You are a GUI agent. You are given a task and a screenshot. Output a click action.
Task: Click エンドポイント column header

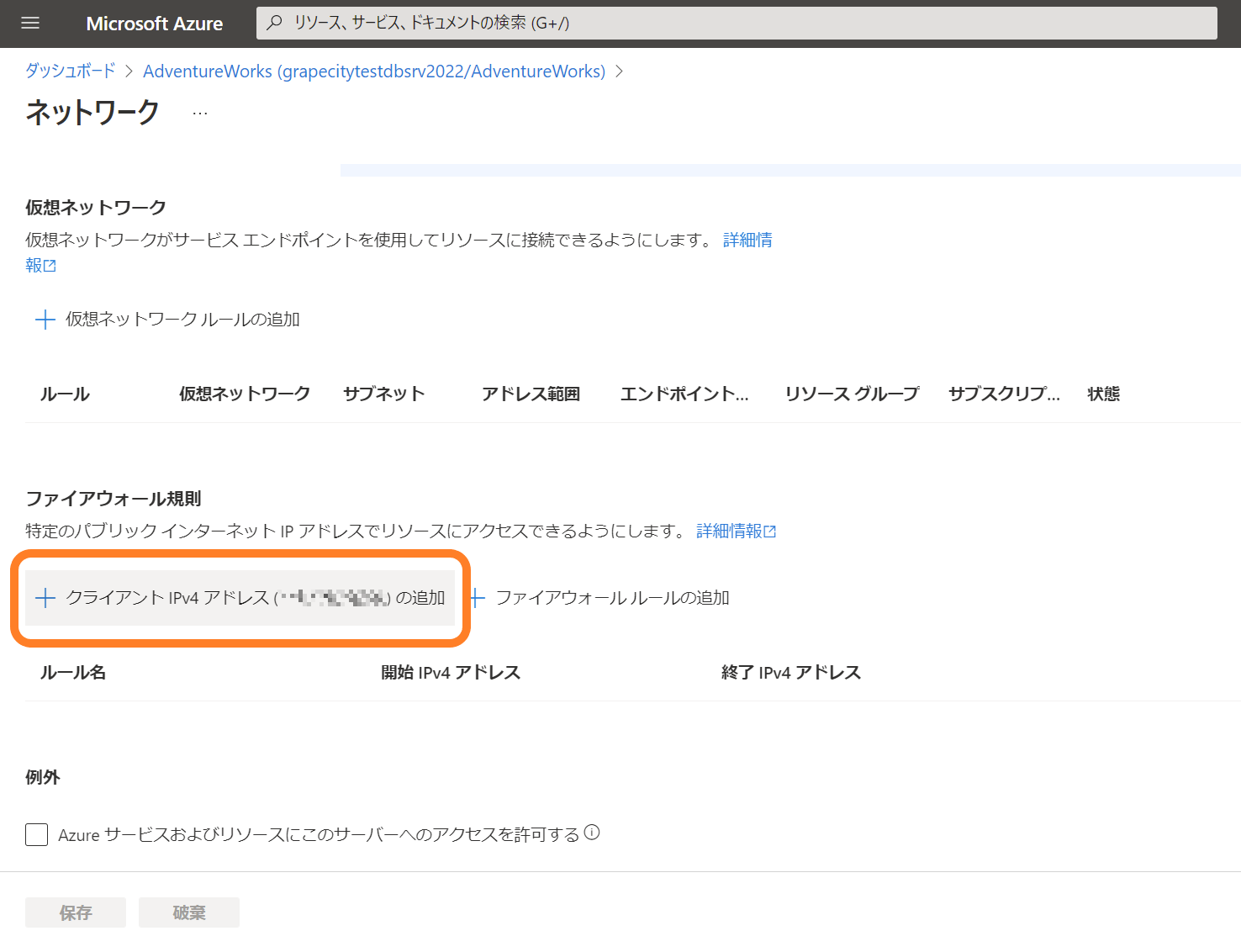click(684, 394)
